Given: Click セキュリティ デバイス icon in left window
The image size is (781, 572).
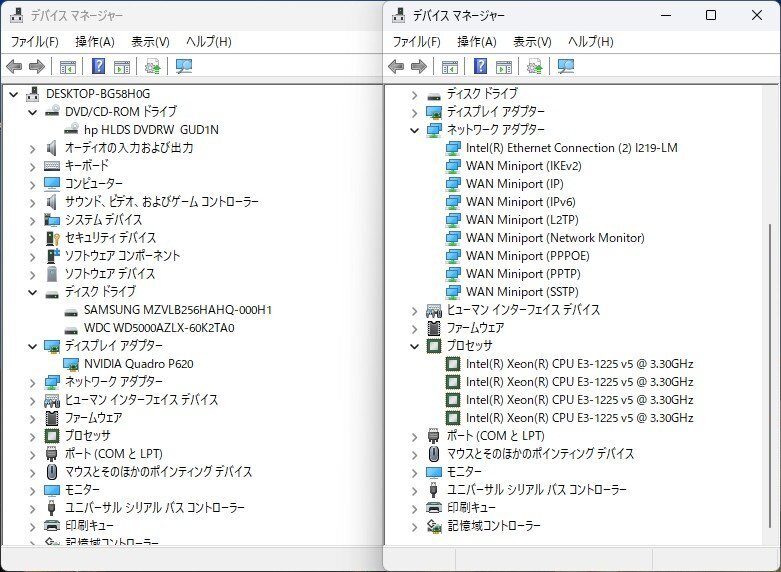Looking at the screenshot, I should [52, 238].
